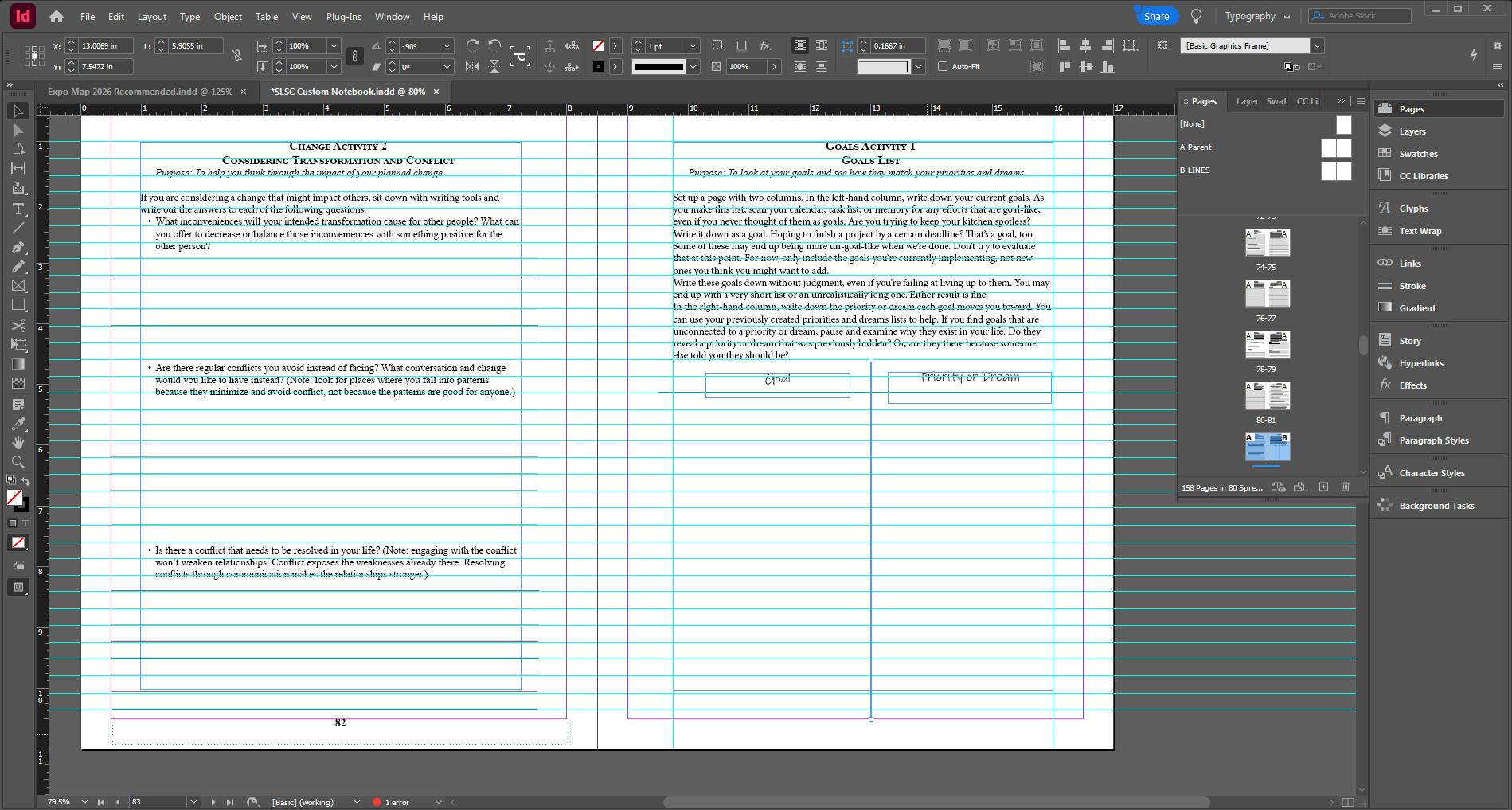This screenshot has height=810, width=1512.
Task: Open the stroke weight 1 pt dropdown
Action: (693, 45)
